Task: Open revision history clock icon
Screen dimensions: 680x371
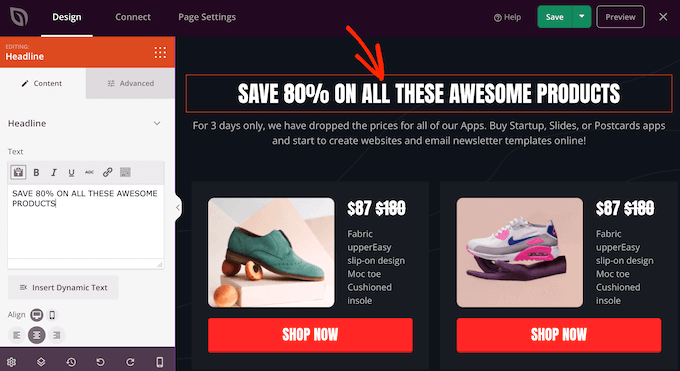Action: [x=71, y=362]
